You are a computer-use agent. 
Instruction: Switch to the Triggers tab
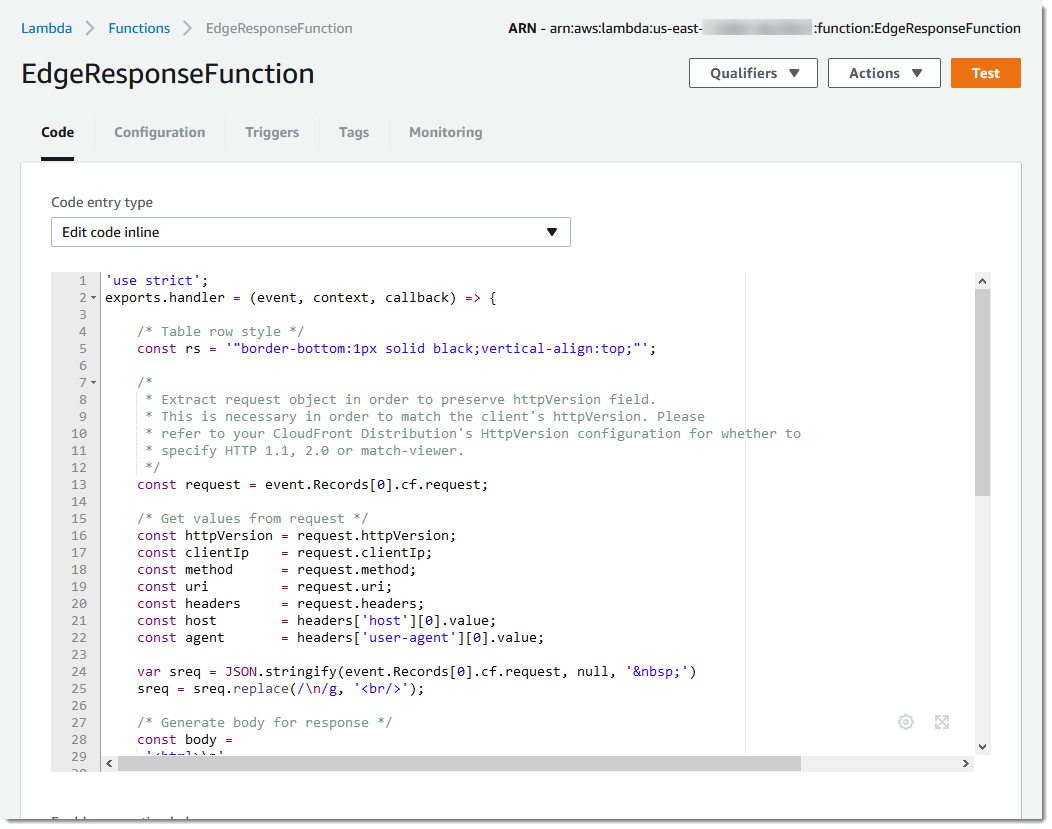click(x=272, y=132)
